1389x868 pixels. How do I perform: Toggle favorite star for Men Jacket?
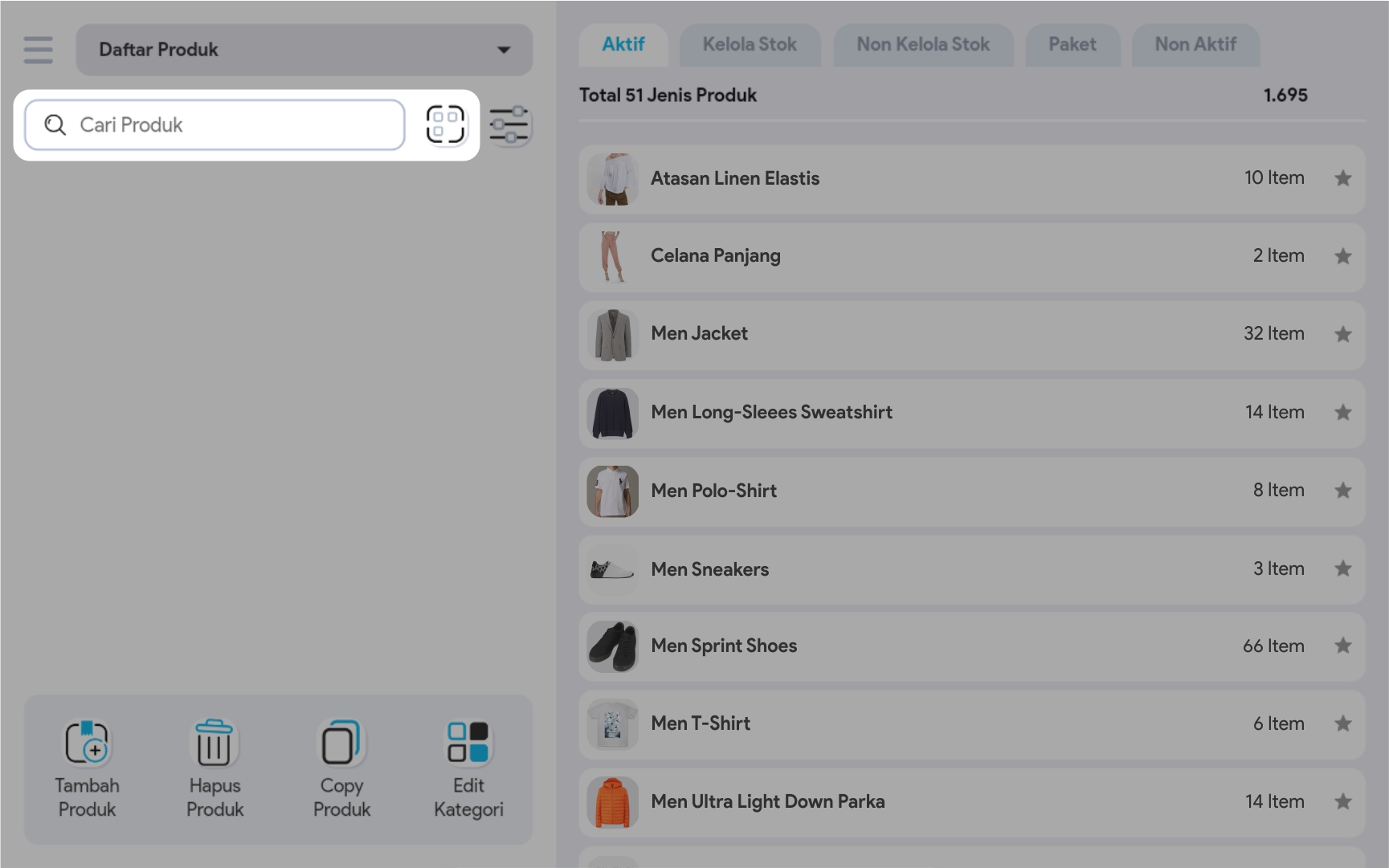(x=1342, y=334)
